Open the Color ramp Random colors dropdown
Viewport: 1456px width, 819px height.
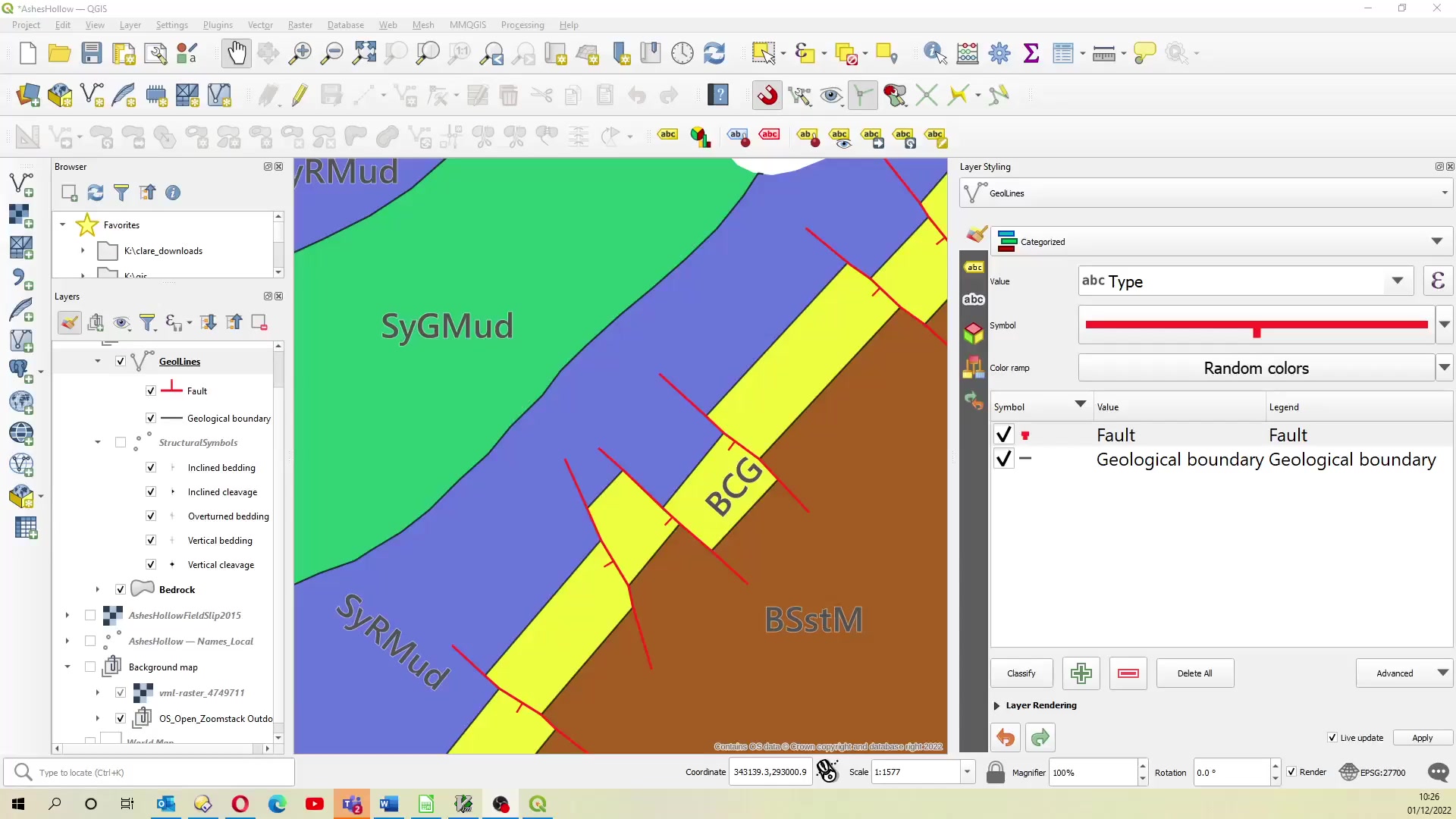1444,367
